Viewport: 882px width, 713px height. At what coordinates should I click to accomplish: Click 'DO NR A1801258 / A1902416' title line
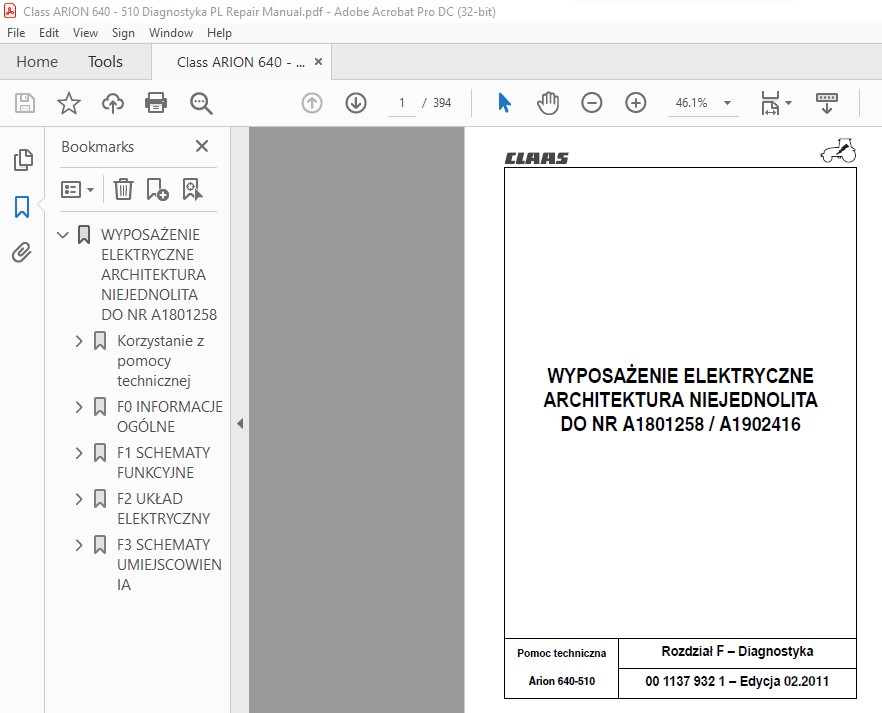pyautogui.click(x=680, y=424)
